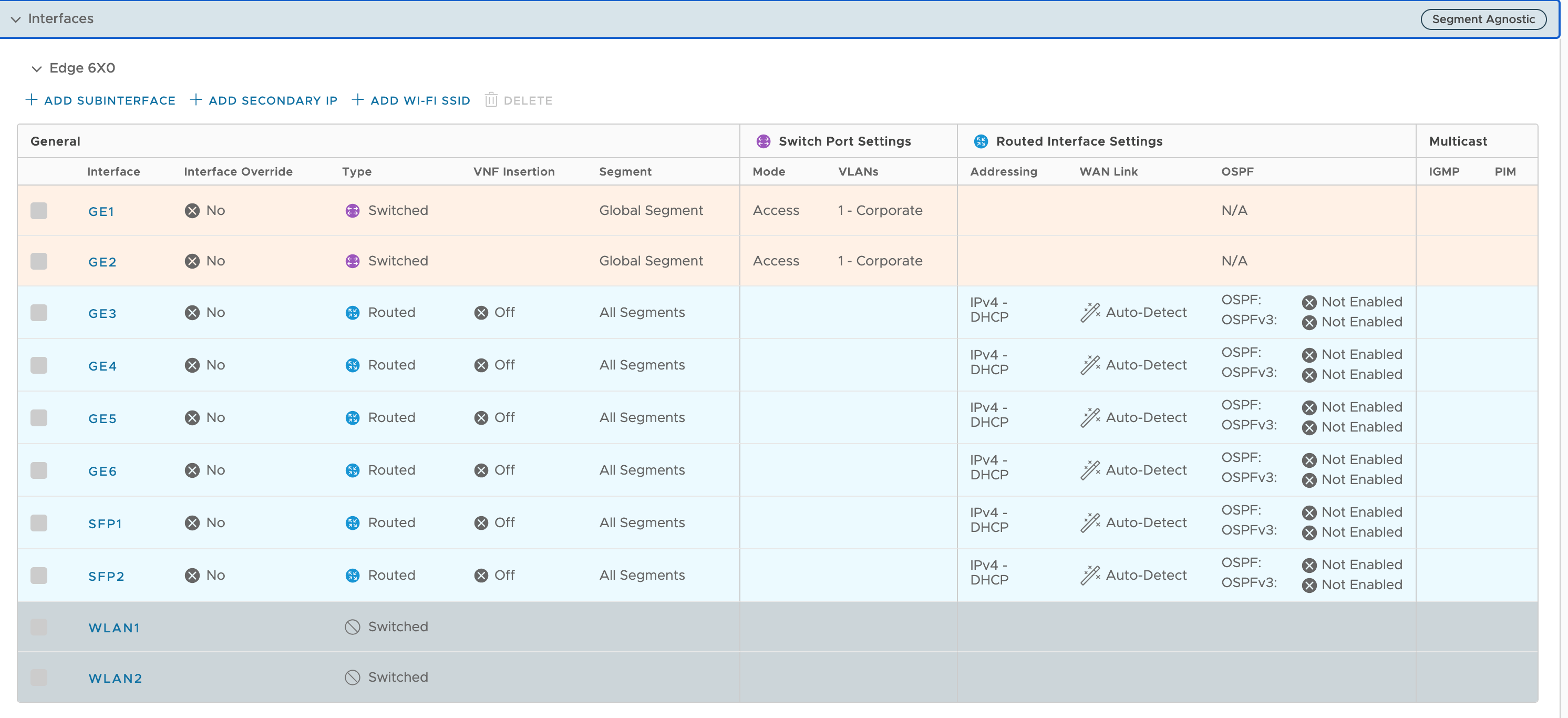
Task: Check the SFP1 row checkbox
Action: click(39, 522)
